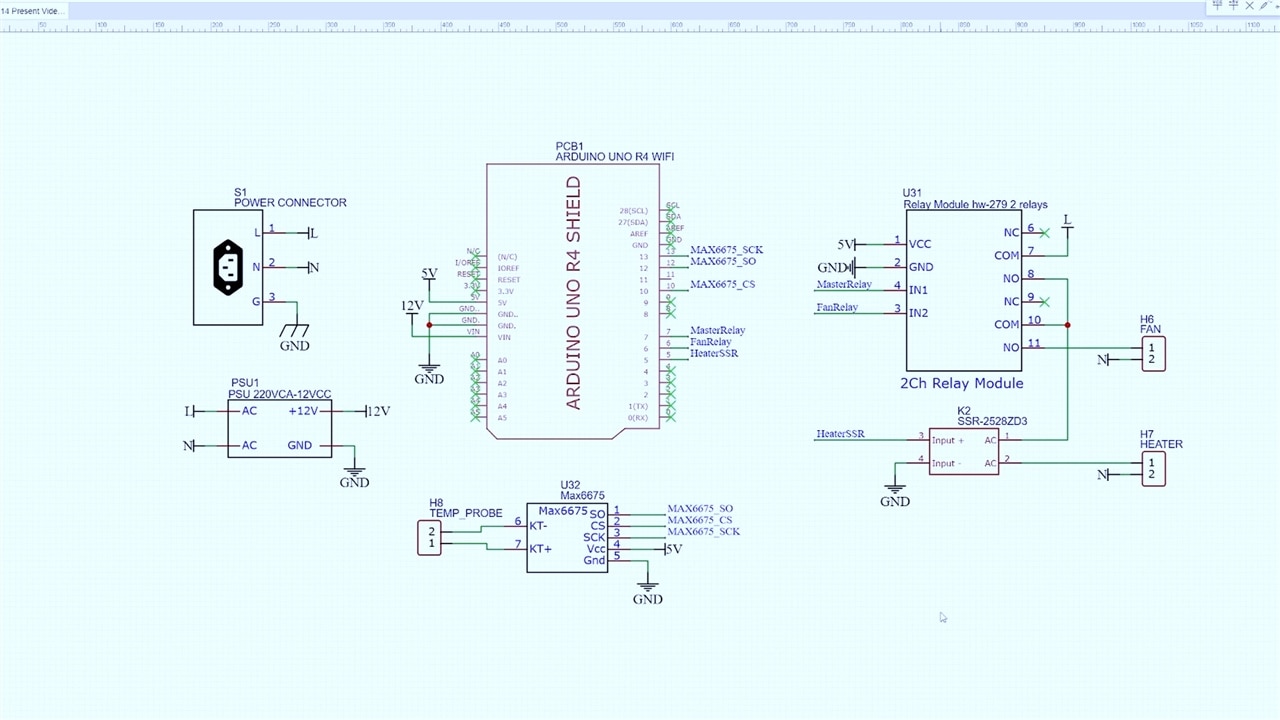The image size is (1280, 720).
Task: Select the H7 HEATER connector symbol
Action: 1153,468
